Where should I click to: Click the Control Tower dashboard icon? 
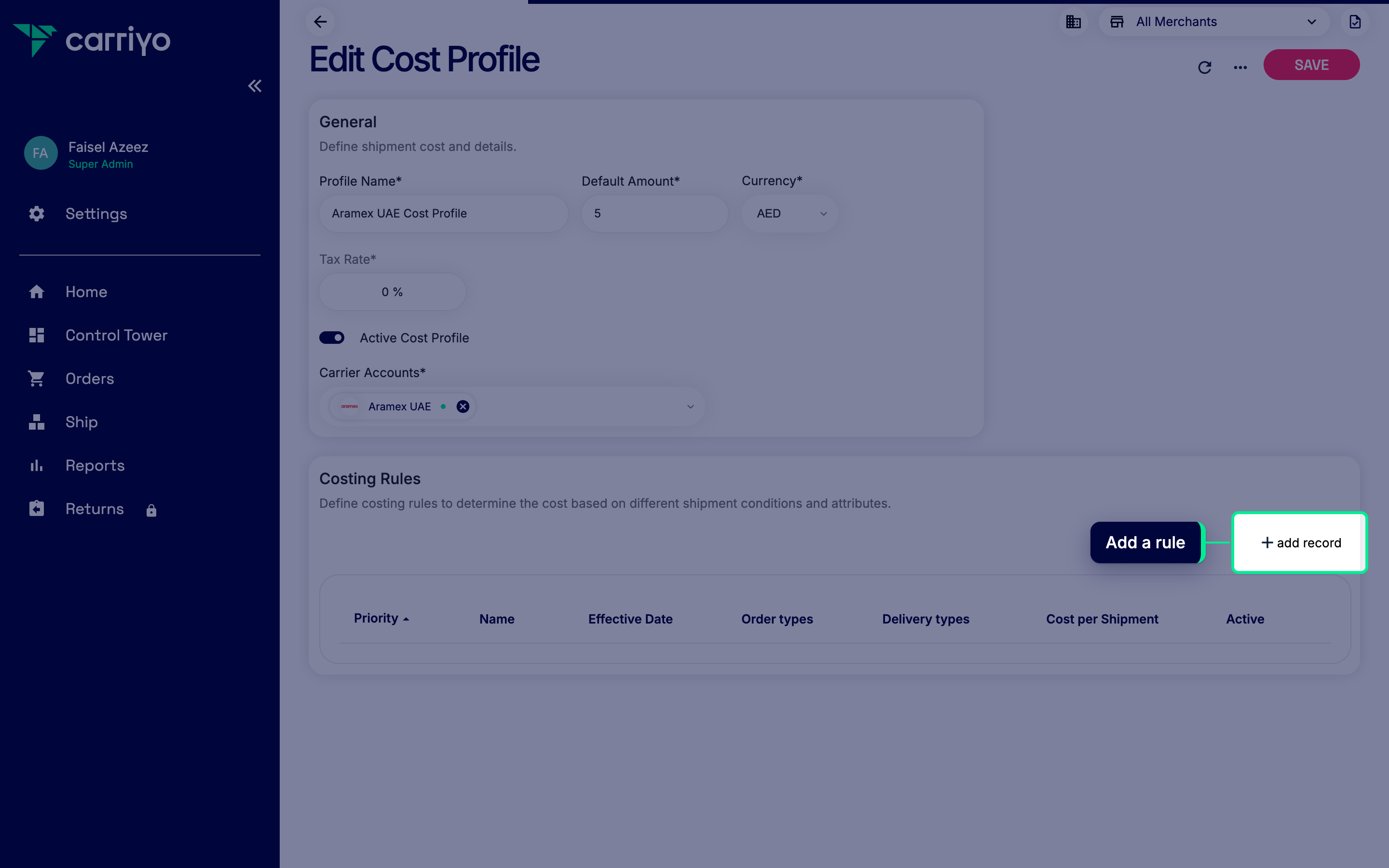click(37, 335)
